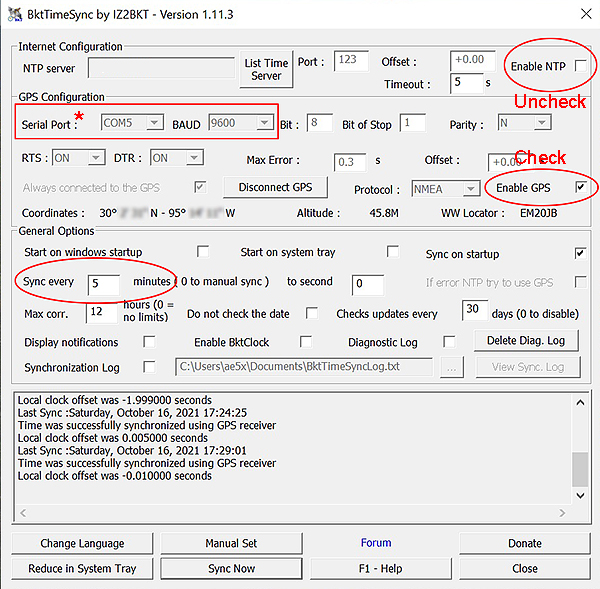Image resolution: width=600 pixels, height=589 pixels.
Task: Click the BktTimeSync app icon in title bar
Action: click(x=15, y=15)
